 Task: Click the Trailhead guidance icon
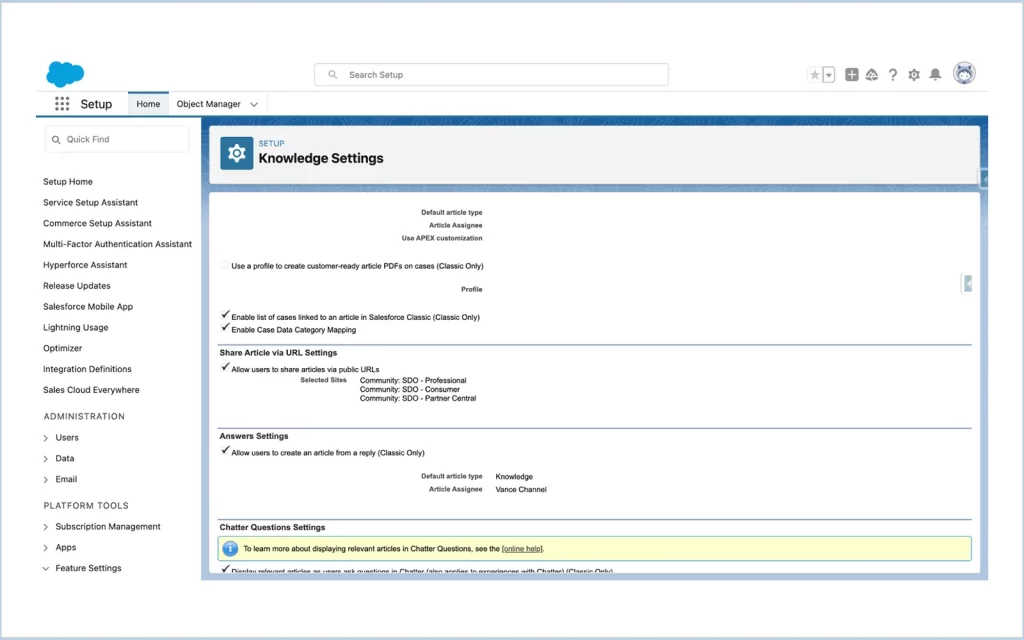click(x=872, y=74)
